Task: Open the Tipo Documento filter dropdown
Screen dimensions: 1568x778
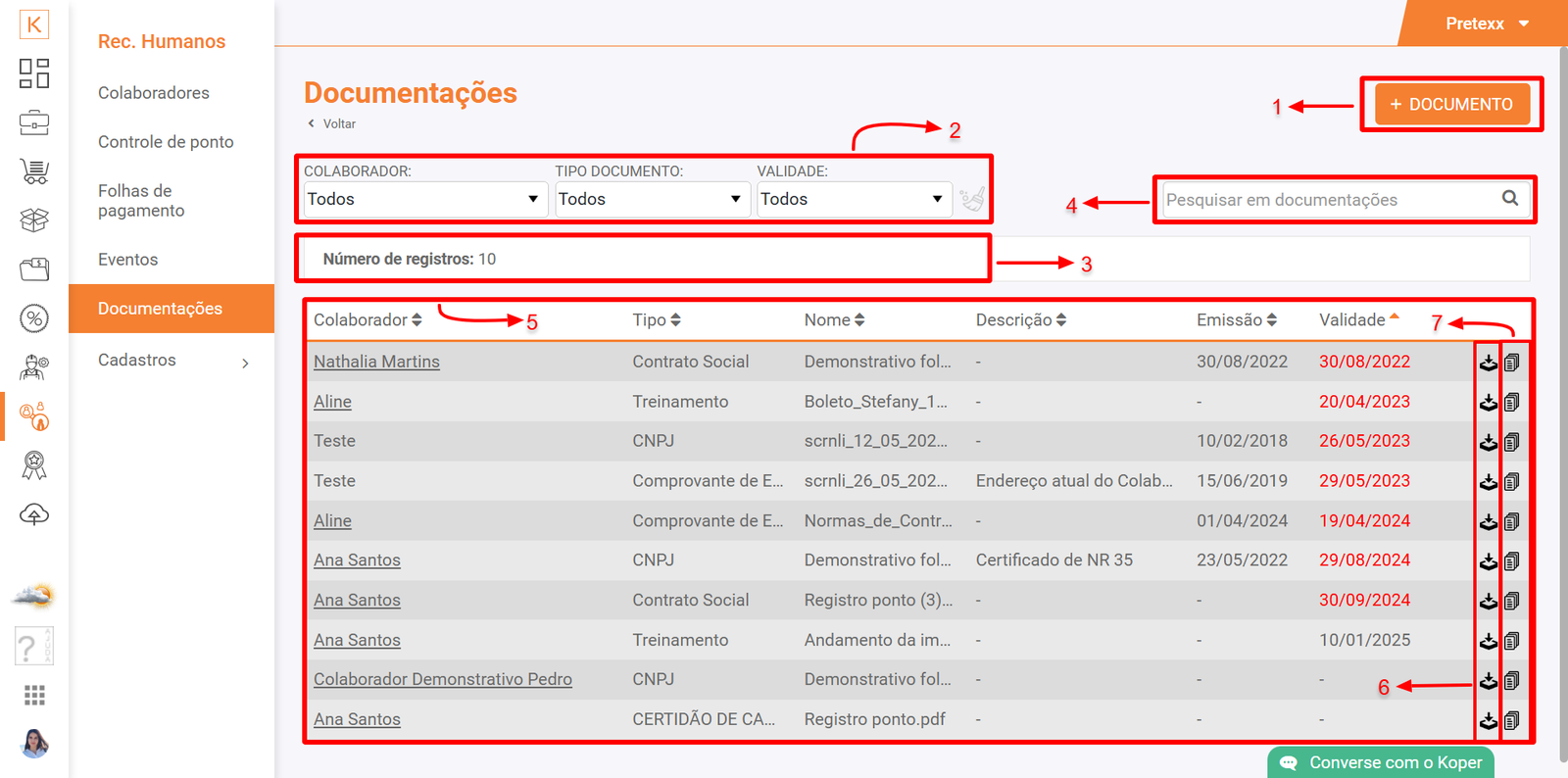Action: pos(649,199)
